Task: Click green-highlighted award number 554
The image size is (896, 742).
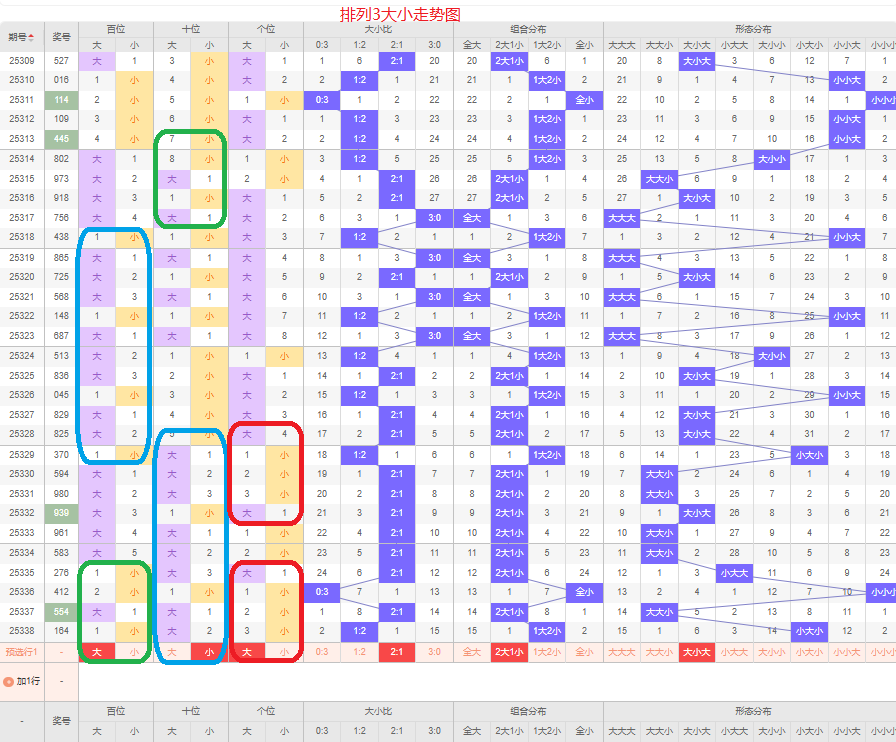Action: point(61,612)
